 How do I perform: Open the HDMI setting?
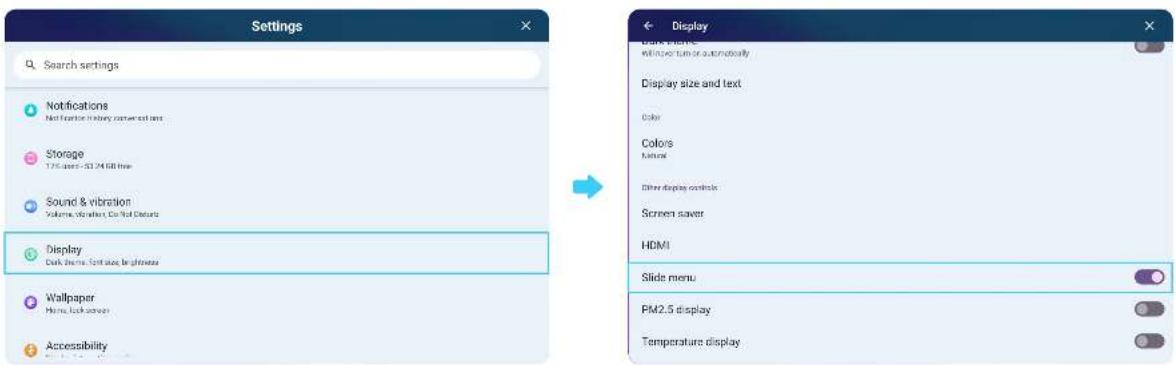(899, 245)
